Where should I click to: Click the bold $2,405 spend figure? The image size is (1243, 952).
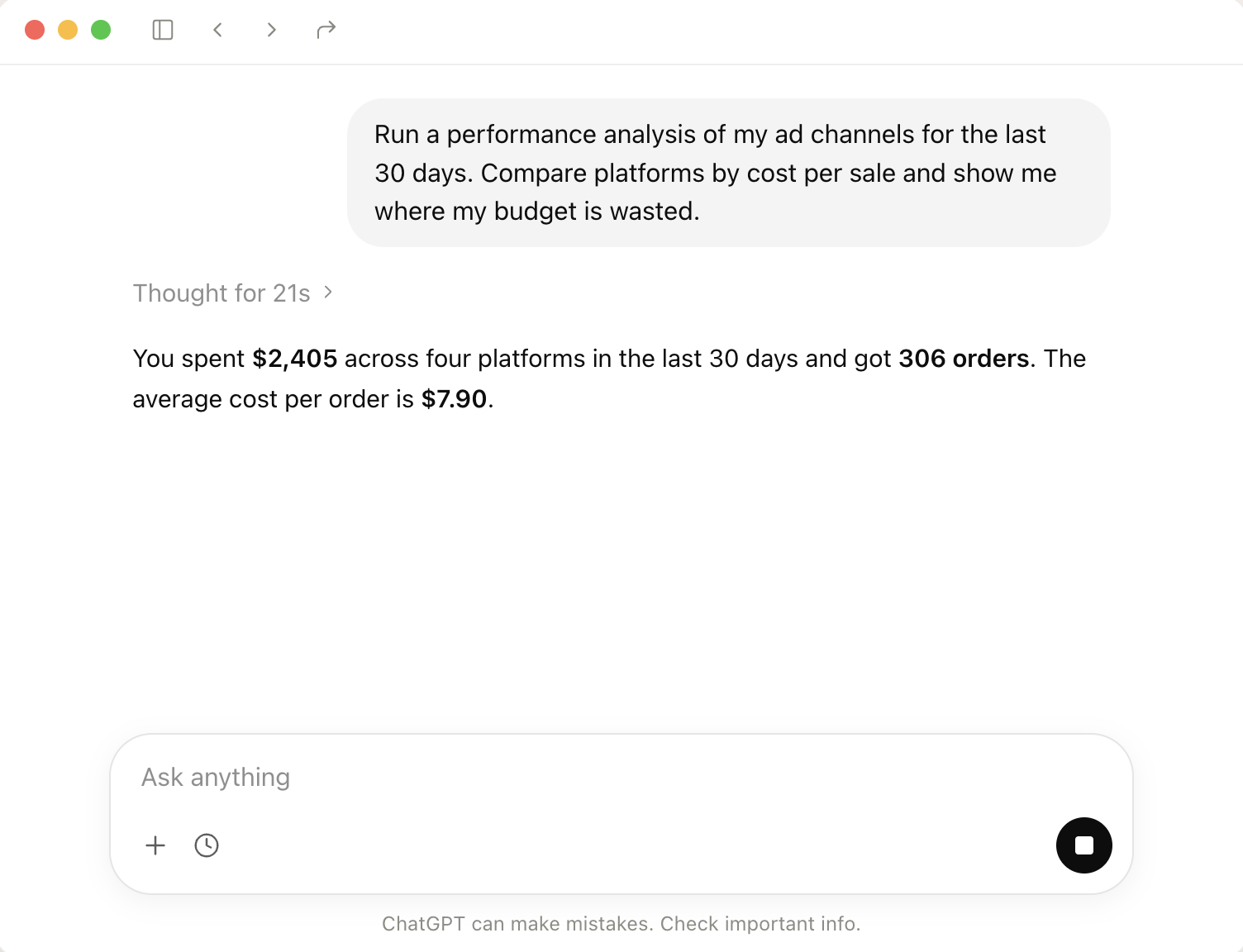(295, 359)
